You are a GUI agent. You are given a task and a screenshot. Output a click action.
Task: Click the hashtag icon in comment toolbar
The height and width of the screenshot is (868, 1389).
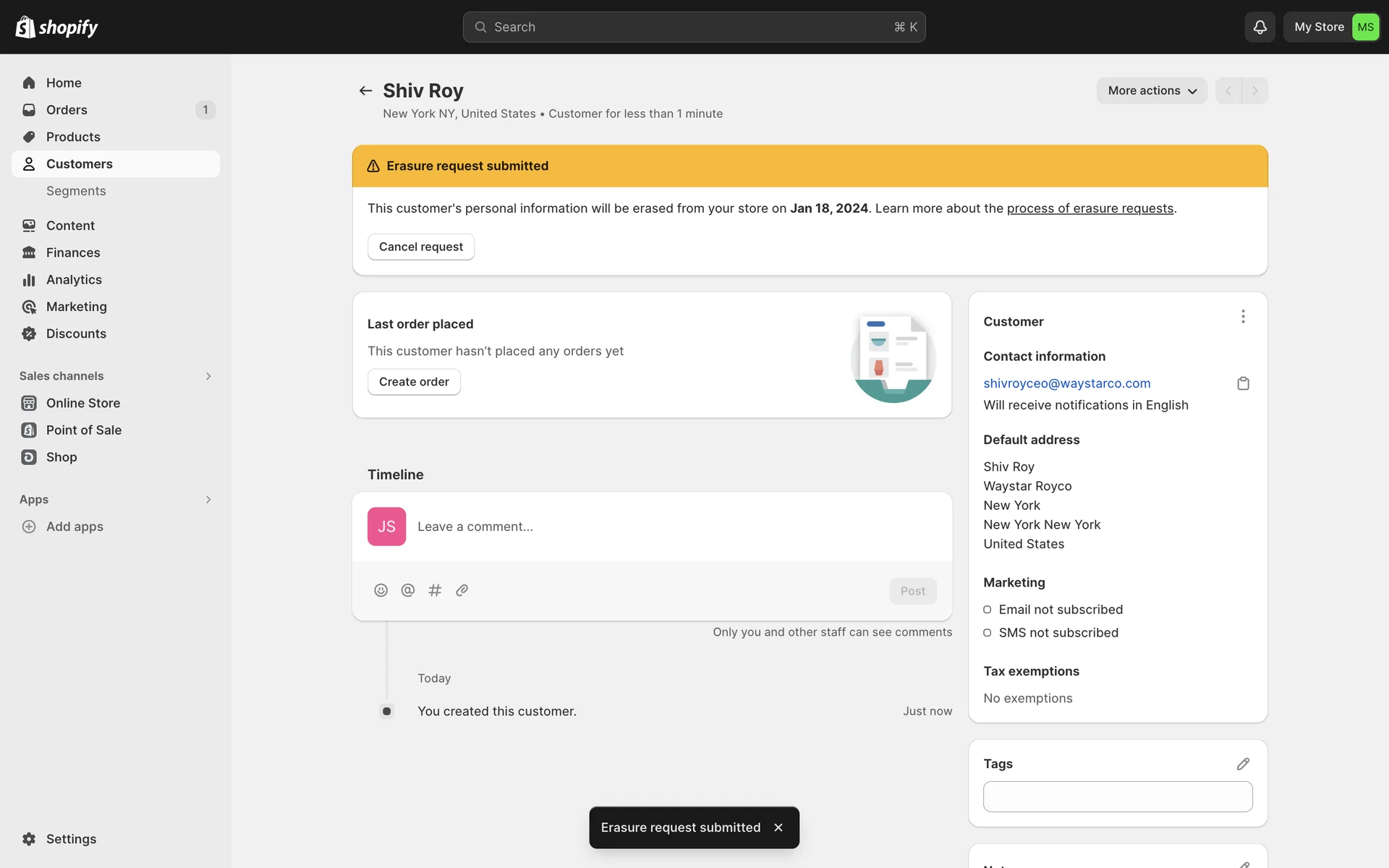435,590
